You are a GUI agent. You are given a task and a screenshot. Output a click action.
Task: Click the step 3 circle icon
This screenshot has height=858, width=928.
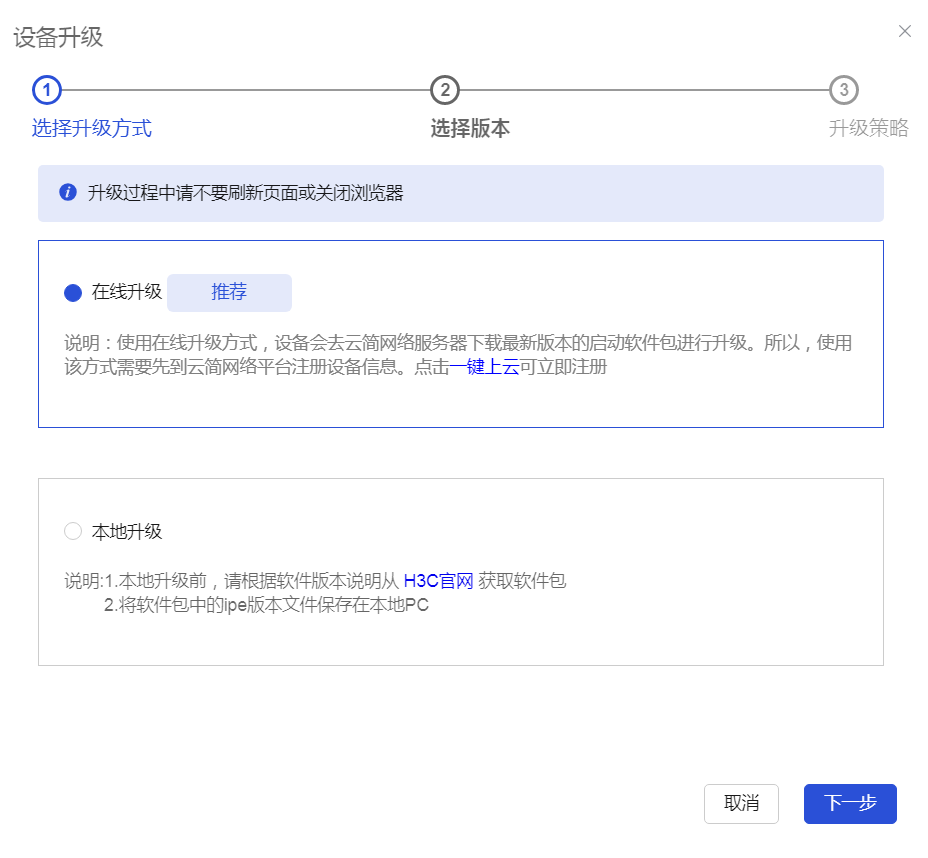844,90
